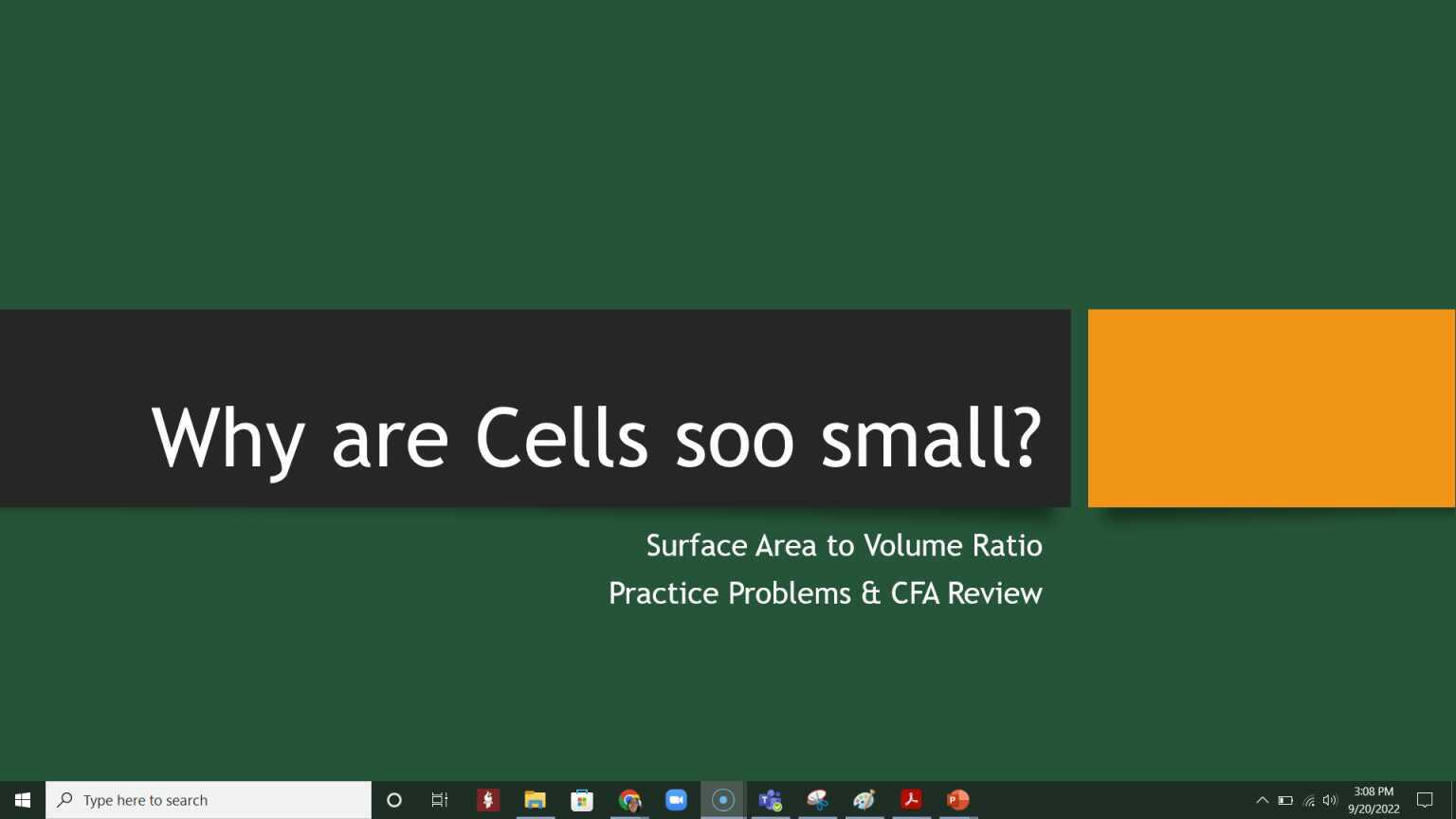
Task: Open PowerPoint from the taskbar
Action: click(956, 799)
